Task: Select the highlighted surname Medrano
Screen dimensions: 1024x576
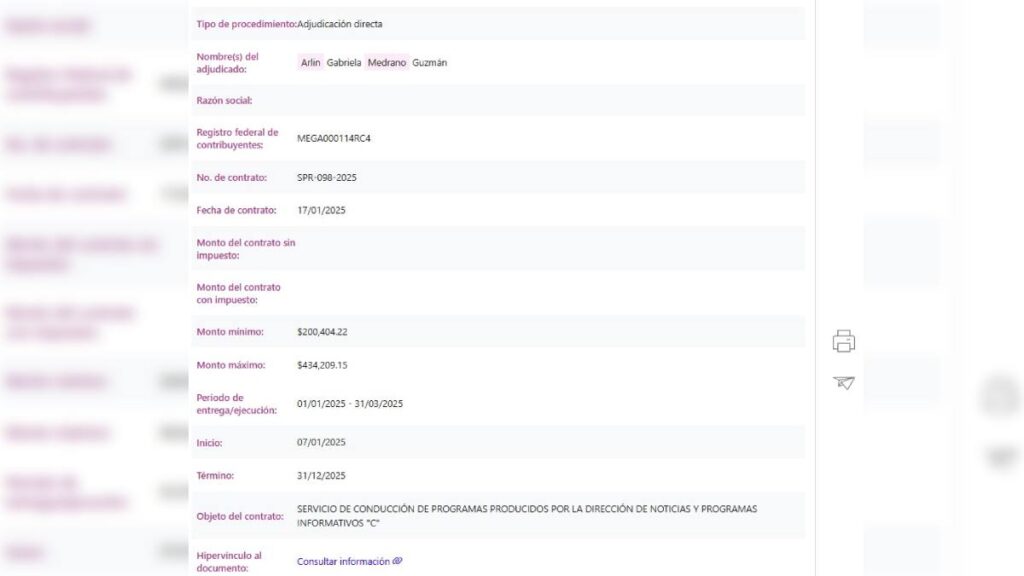Action: point(387,62)
